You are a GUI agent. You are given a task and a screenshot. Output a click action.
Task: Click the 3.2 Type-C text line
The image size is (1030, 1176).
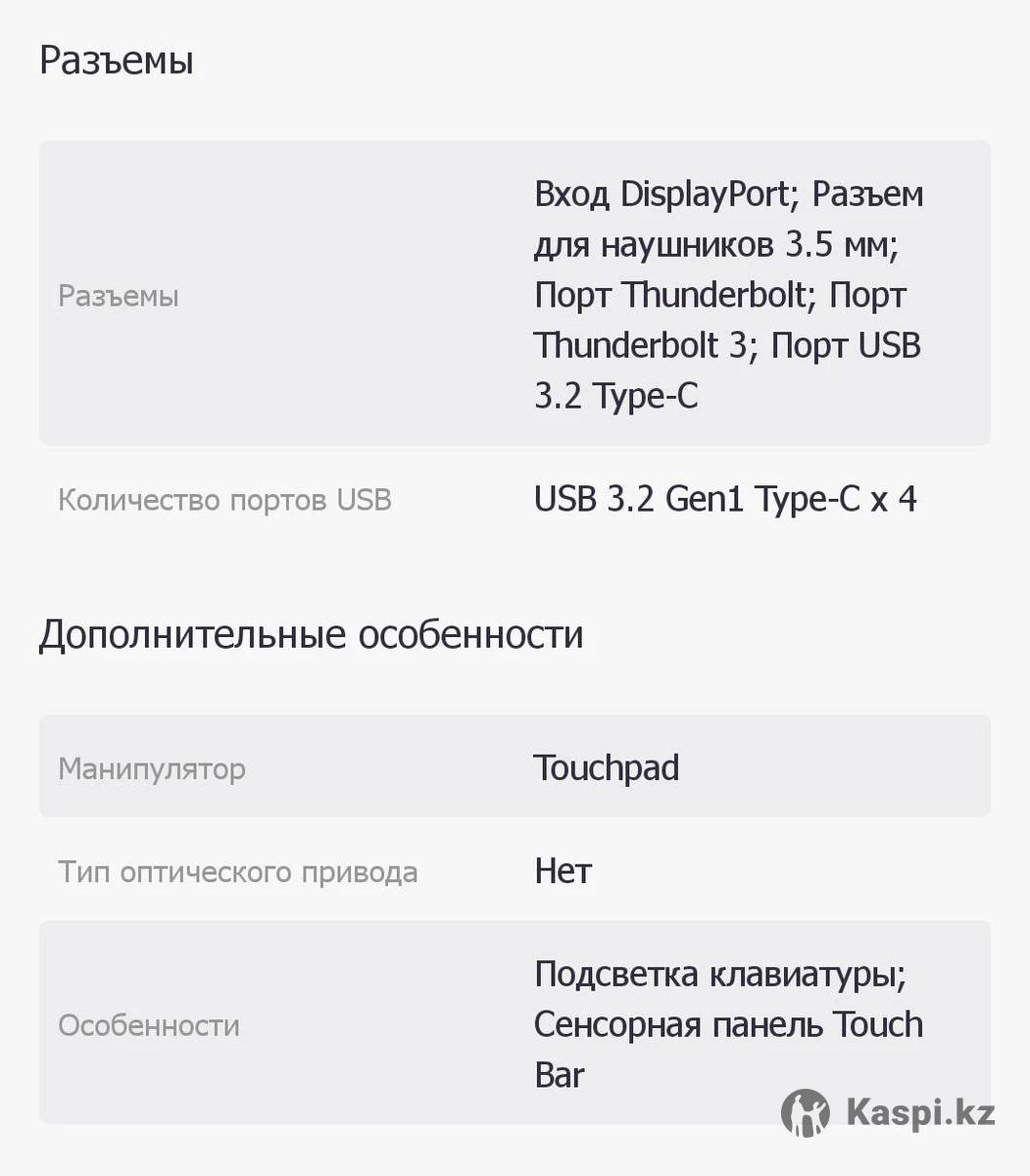[x=616, y=397]
